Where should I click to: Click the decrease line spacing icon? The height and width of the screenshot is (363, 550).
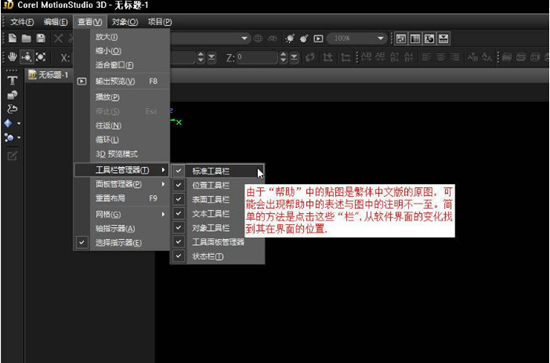tap(409, 57)
